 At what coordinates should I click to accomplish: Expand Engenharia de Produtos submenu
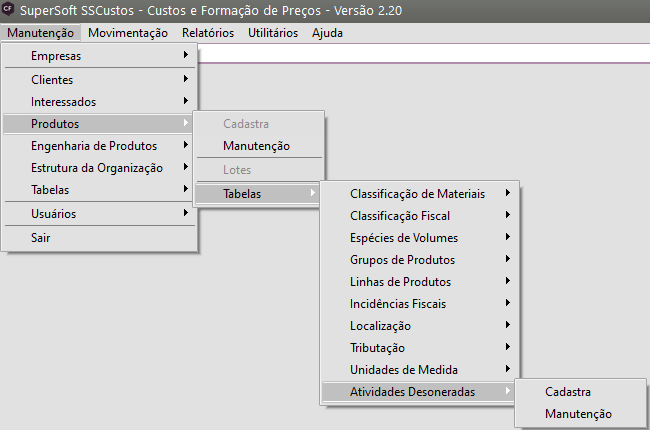click(100, 146)
